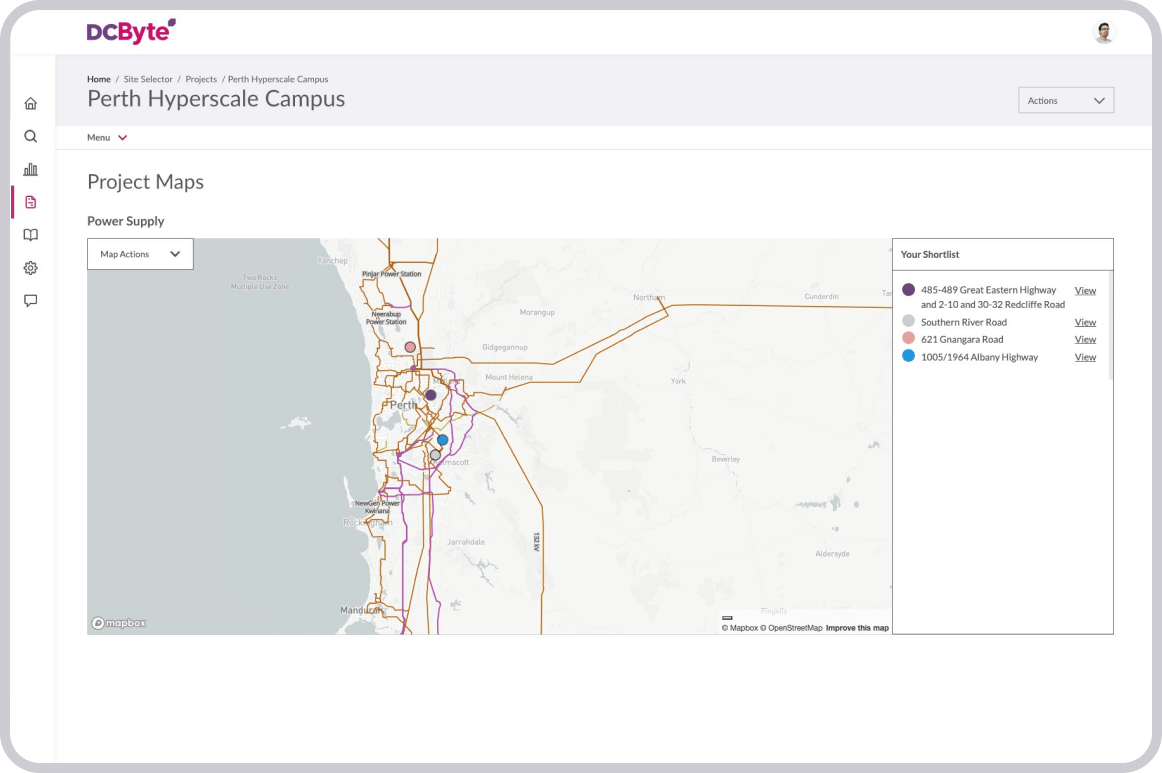Click the blue site marker on map
This screenshot has width=1162, height=773.
coord(442,440)
